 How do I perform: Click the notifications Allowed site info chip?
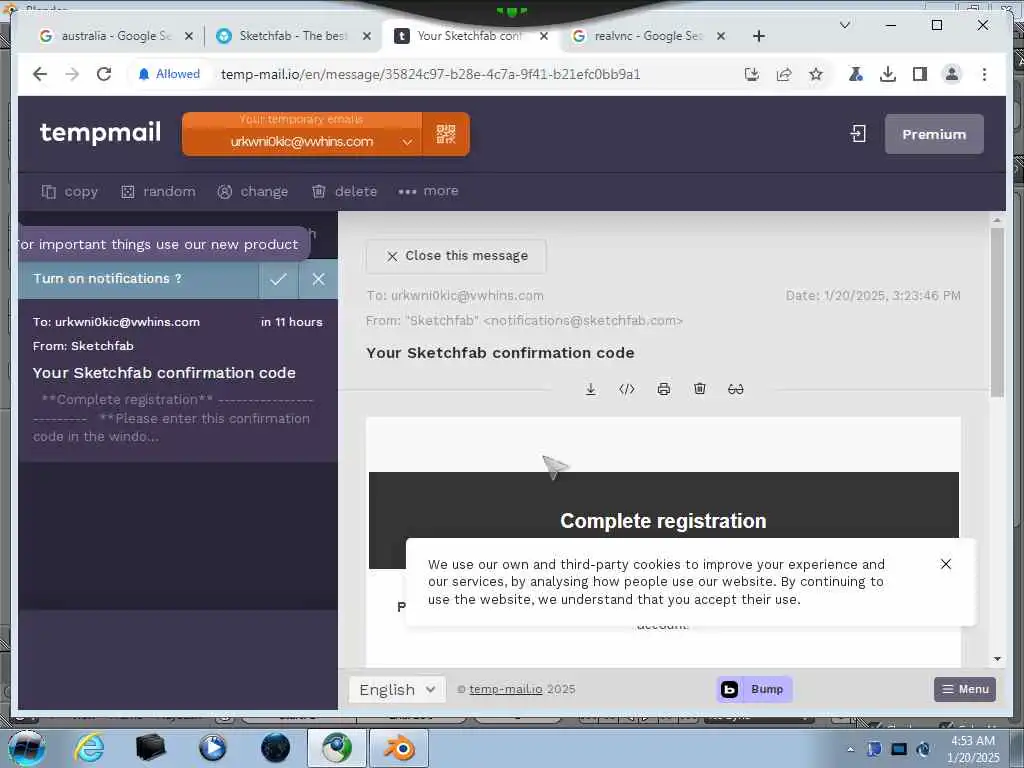(x=169, y=74)
